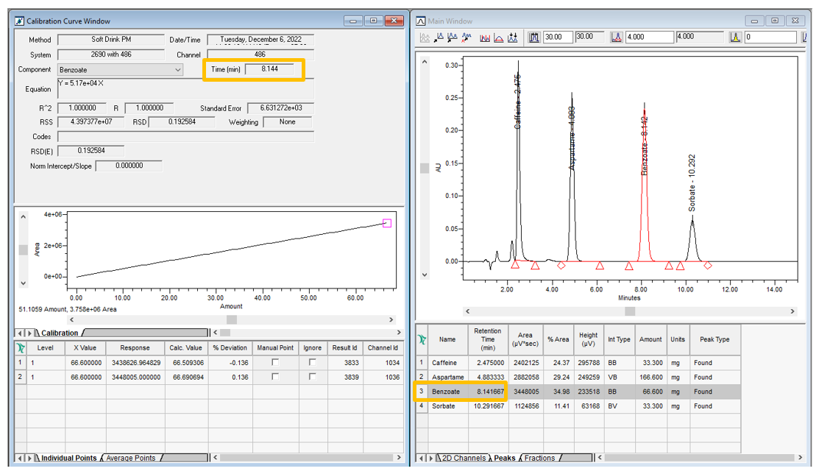Click the up arrow on the chromatogram vertical scrollbar

[x=425, y=62]
